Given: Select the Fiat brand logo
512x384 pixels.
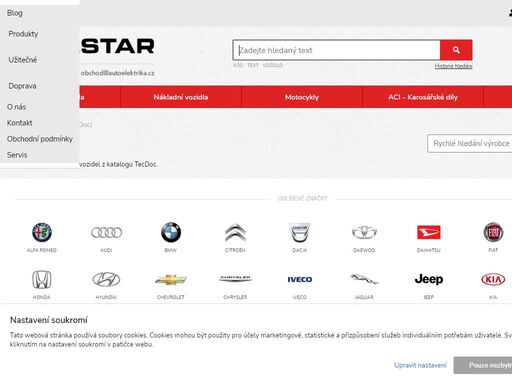Looking at the screenshot, I should [x=493, y=232].
